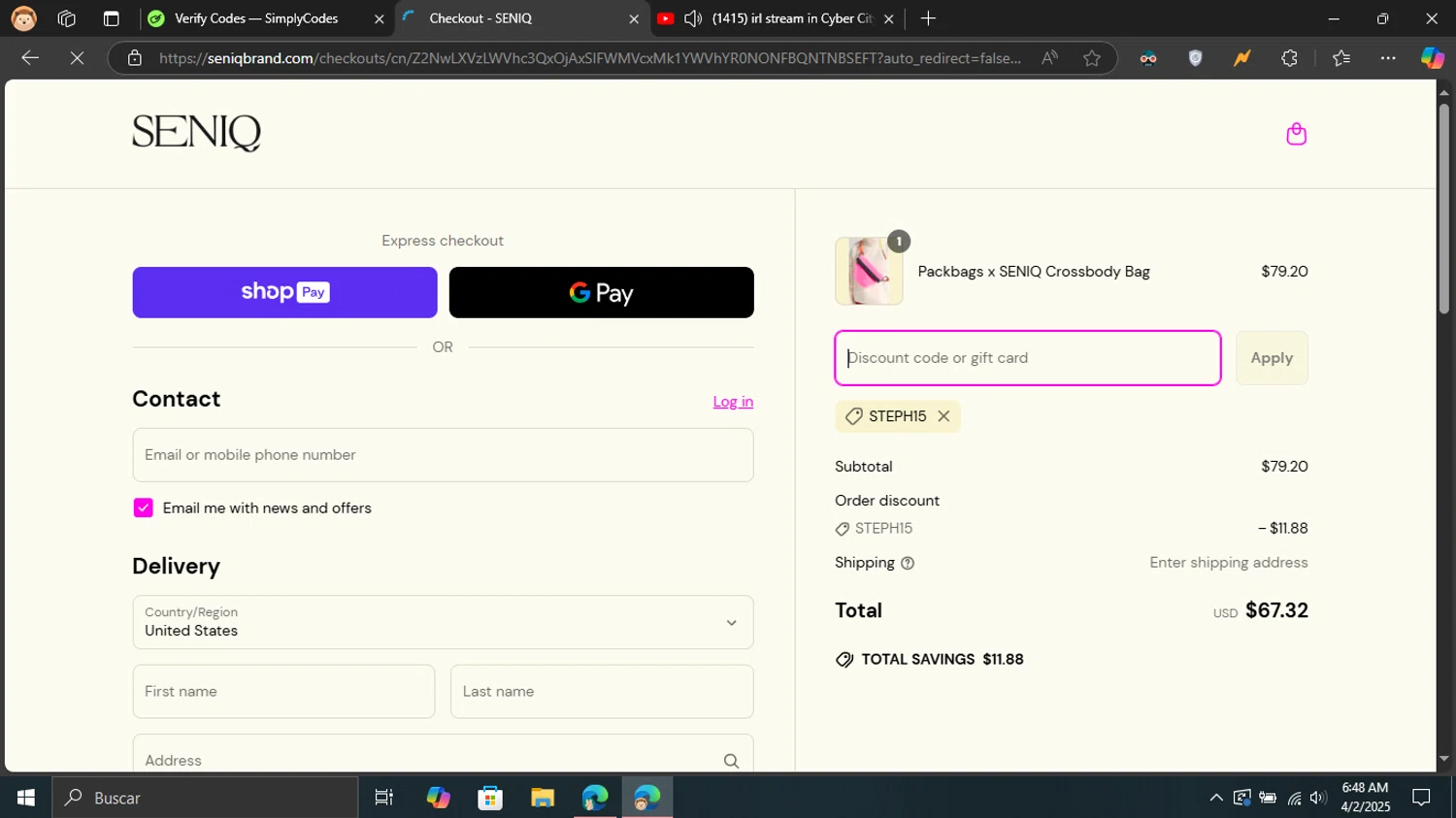Click the Buscar taskbar search box
The height and width of the screenshot is (818, 1456).
coord(205,798)
